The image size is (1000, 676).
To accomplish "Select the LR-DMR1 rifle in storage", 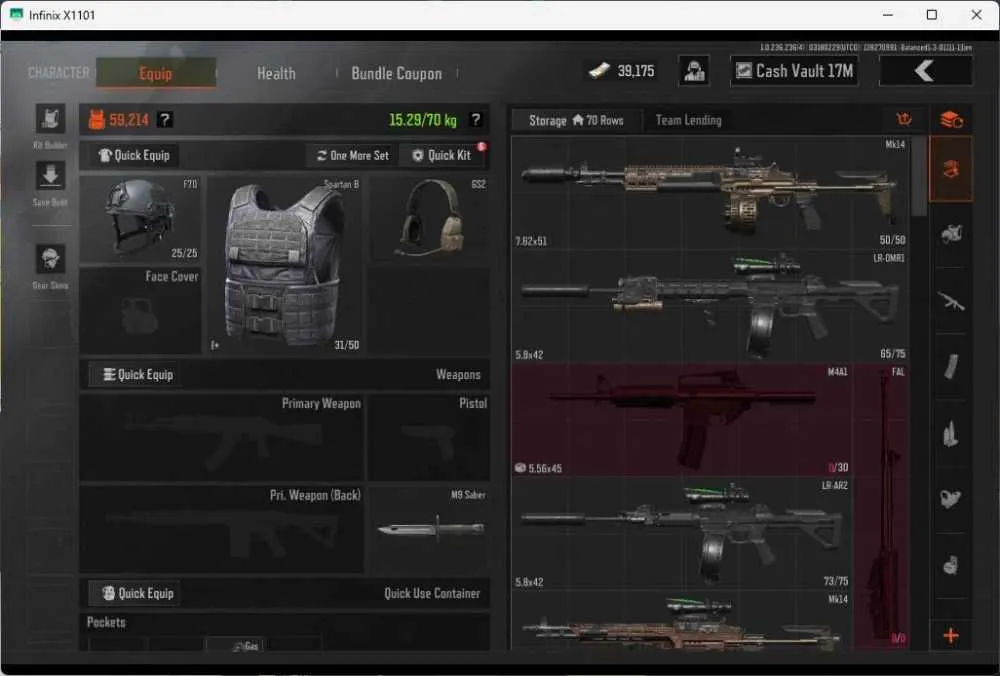I will click(x=710, y=307).
